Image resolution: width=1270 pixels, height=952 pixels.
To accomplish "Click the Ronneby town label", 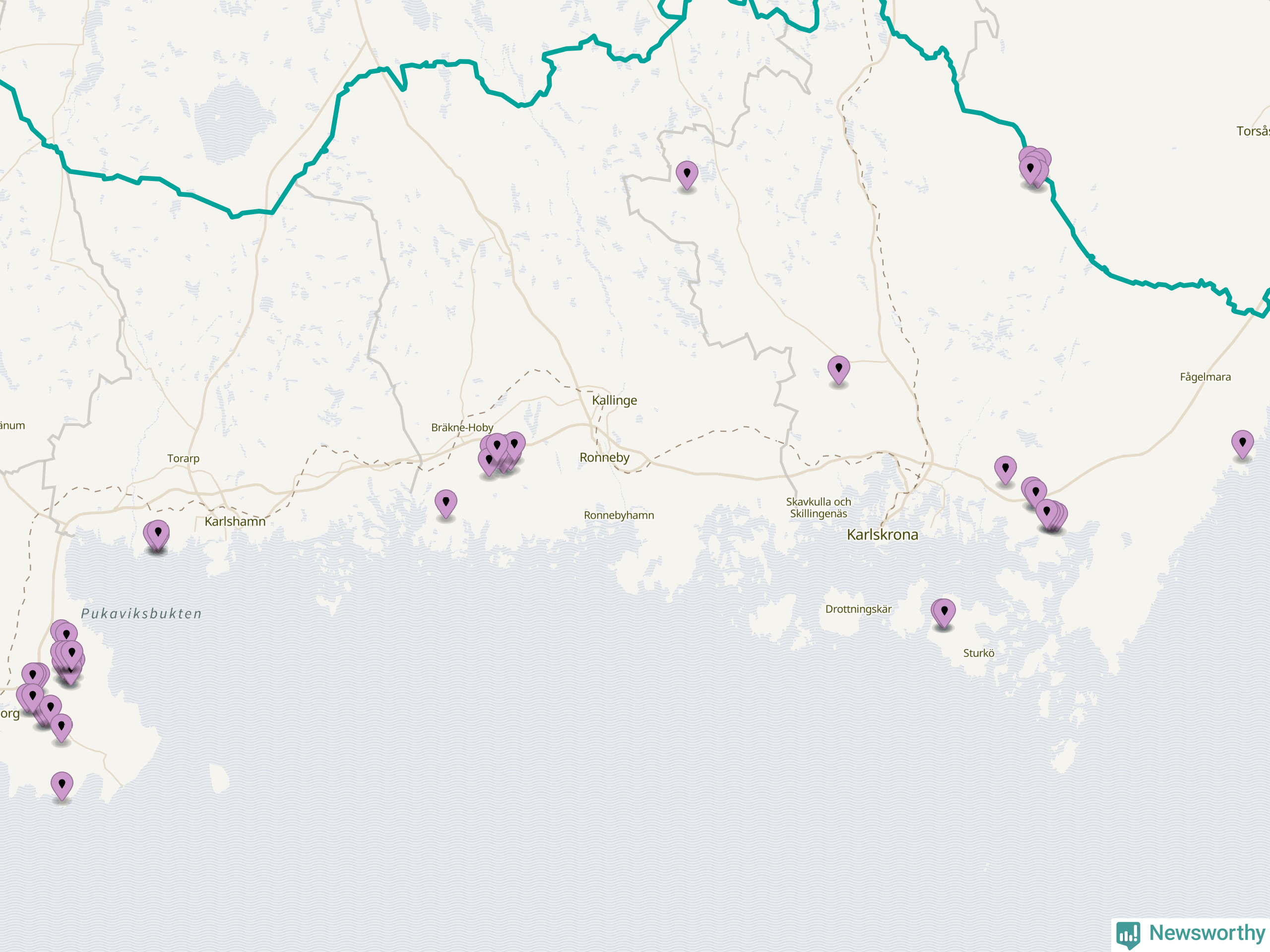I will point(605,457).
